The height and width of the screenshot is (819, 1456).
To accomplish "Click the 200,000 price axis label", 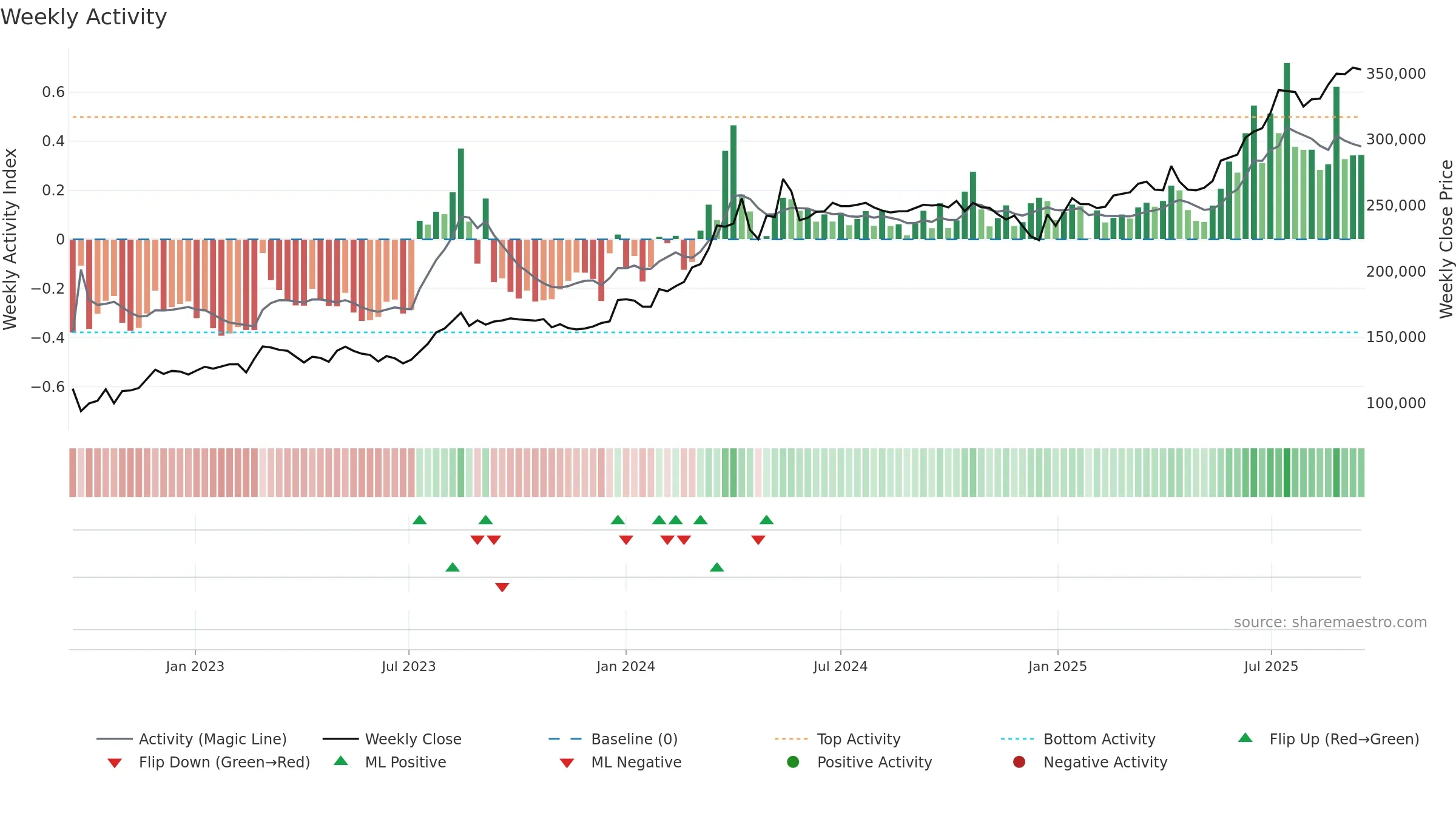I will coord(1396,272).
